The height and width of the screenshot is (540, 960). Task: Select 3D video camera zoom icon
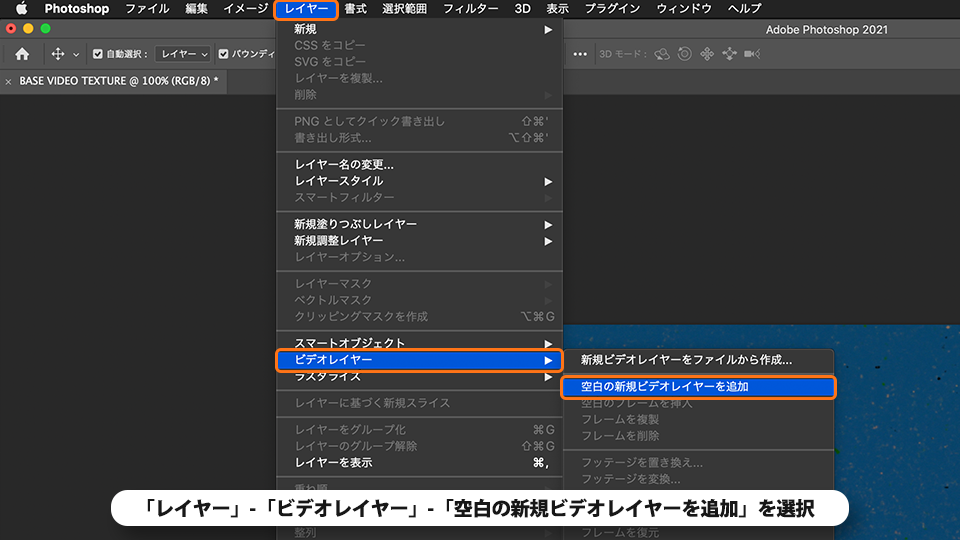click(752, 54)
